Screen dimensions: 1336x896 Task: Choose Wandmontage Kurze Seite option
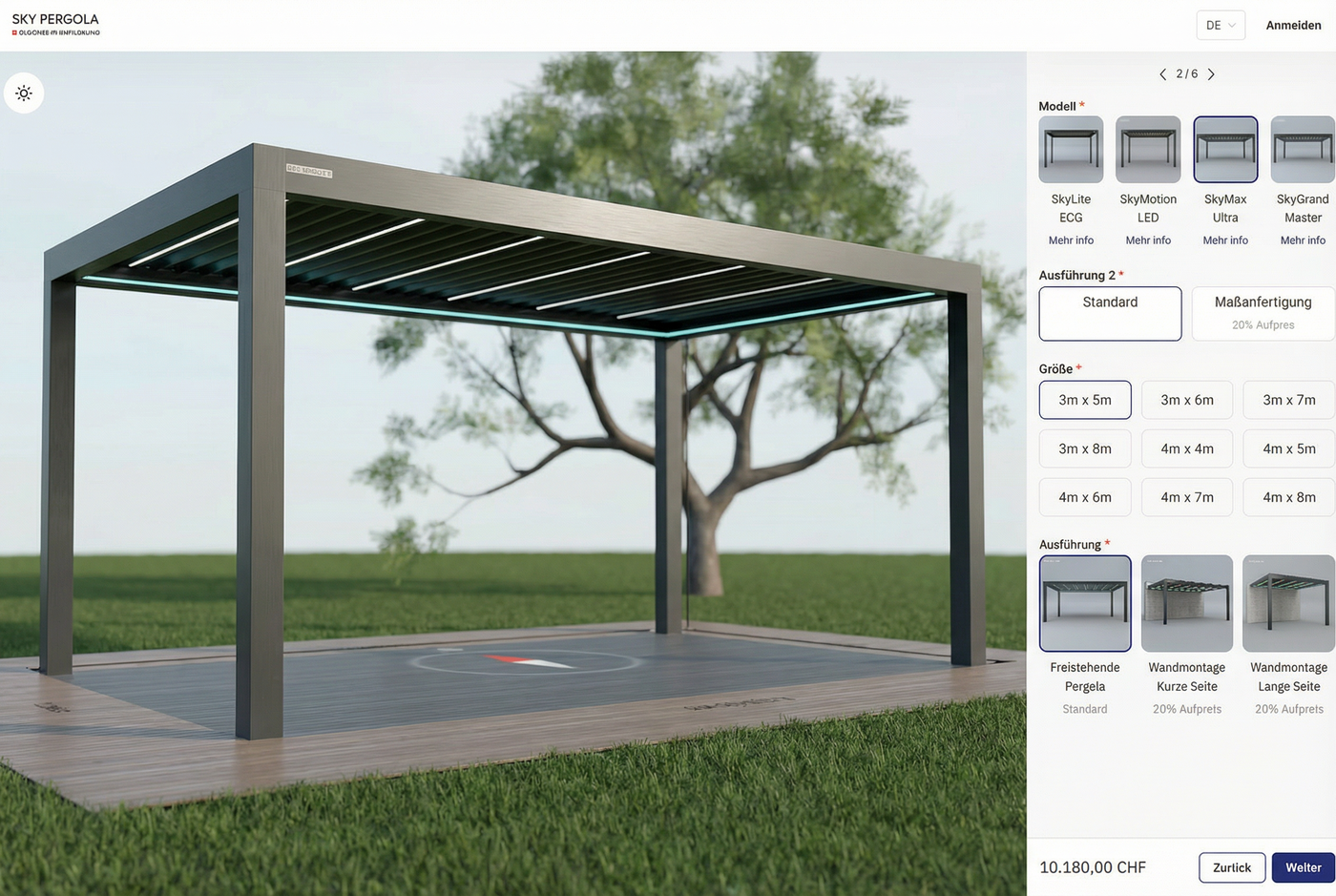point(1187,604)
